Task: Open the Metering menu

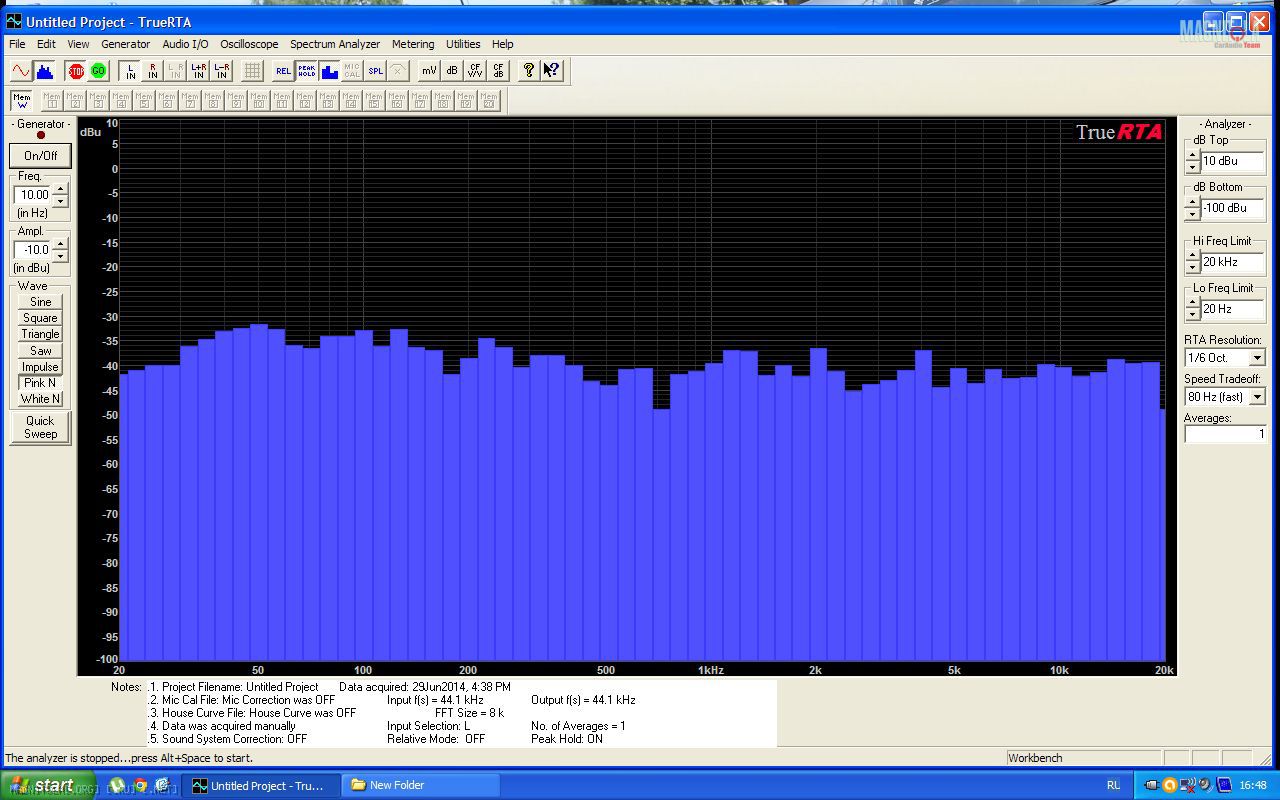Action: 413,44
